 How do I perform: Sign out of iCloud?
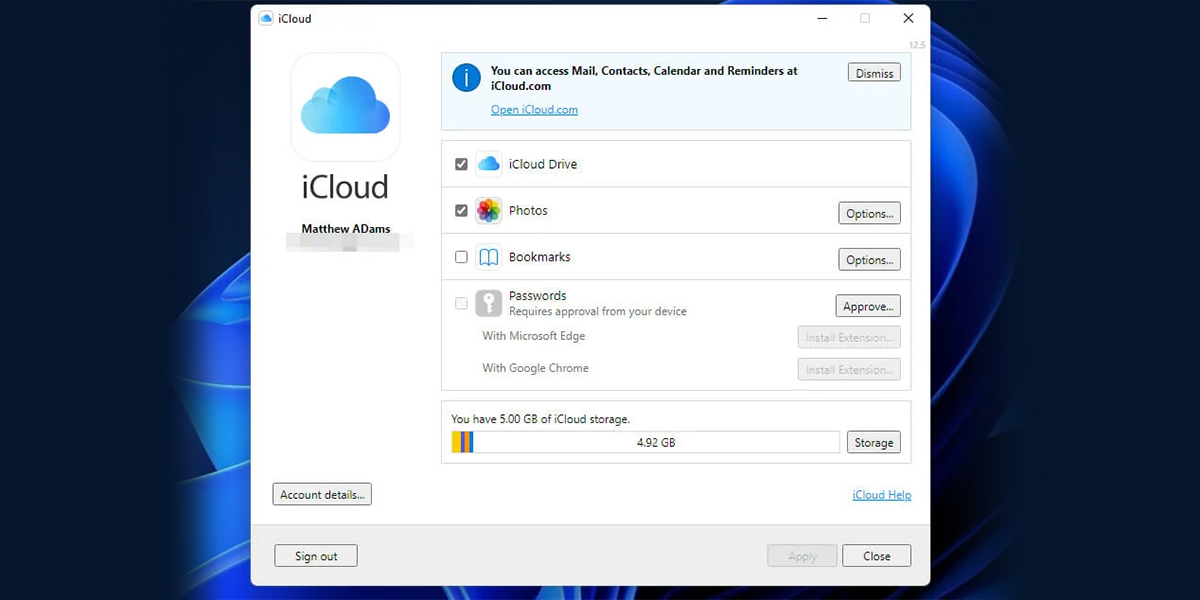[x=315, y=555]
